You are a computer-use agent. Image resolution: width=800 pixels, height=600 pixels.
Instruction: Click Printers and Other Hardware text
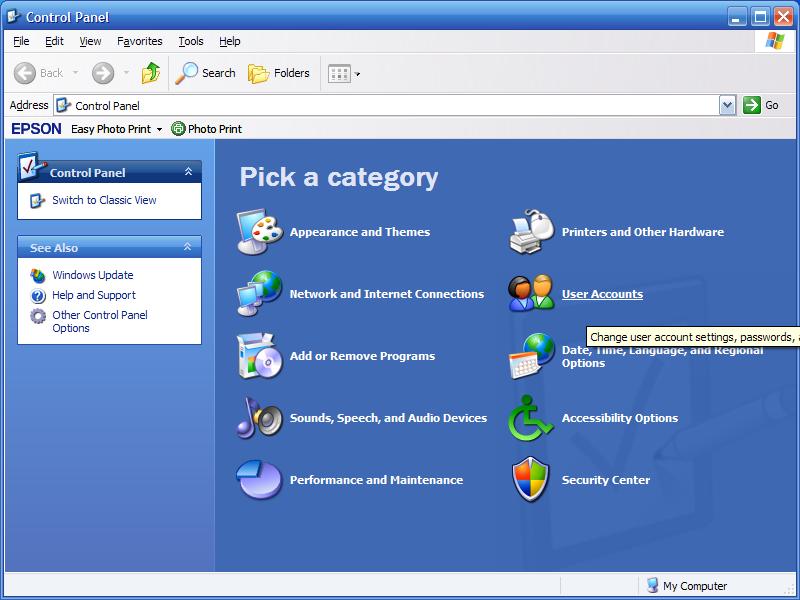pos(643,232)
